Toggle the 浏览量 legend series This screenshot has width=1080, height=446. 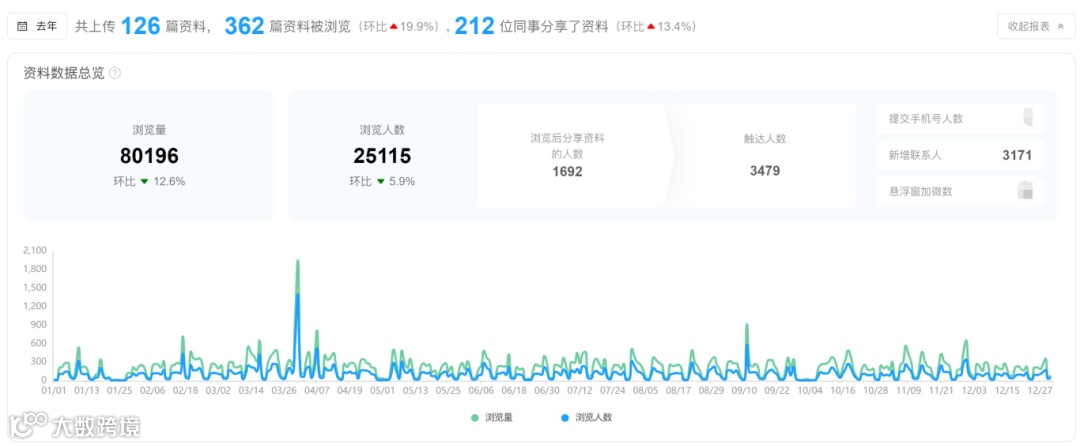click(x=492, y=417)
